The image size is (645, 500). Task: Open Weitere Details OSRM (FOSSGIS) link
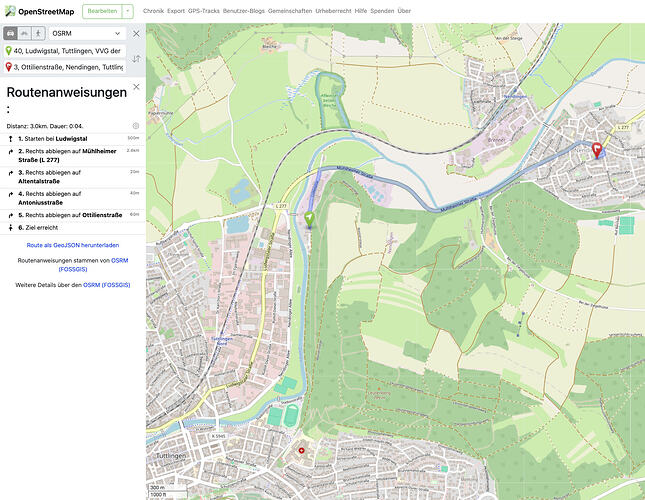point(107,285)
